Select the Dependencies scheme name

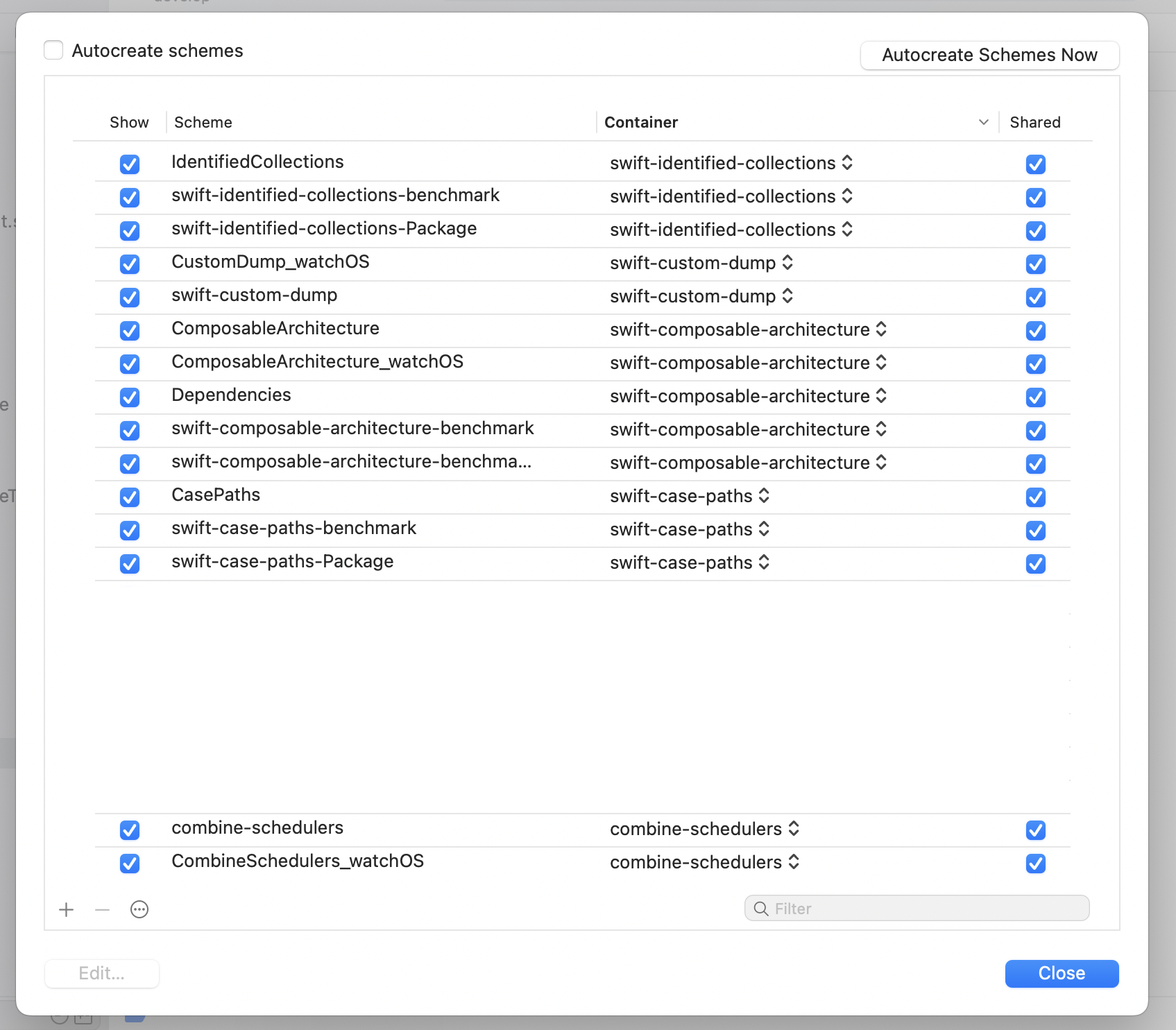pos(231,395)
